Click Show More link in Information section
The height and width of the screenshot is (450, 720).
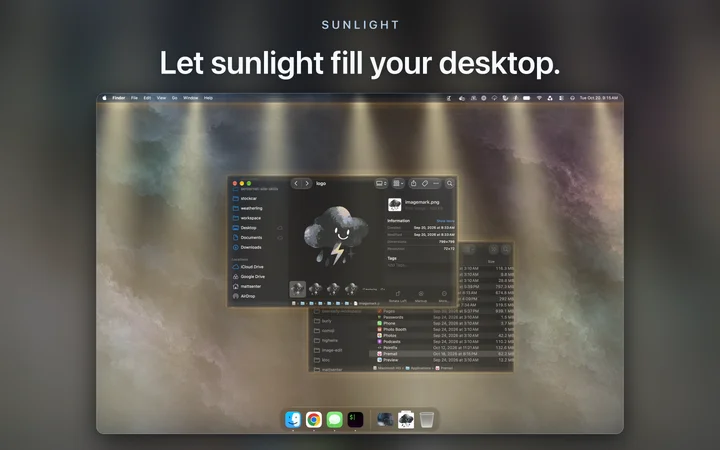point(445,221)
